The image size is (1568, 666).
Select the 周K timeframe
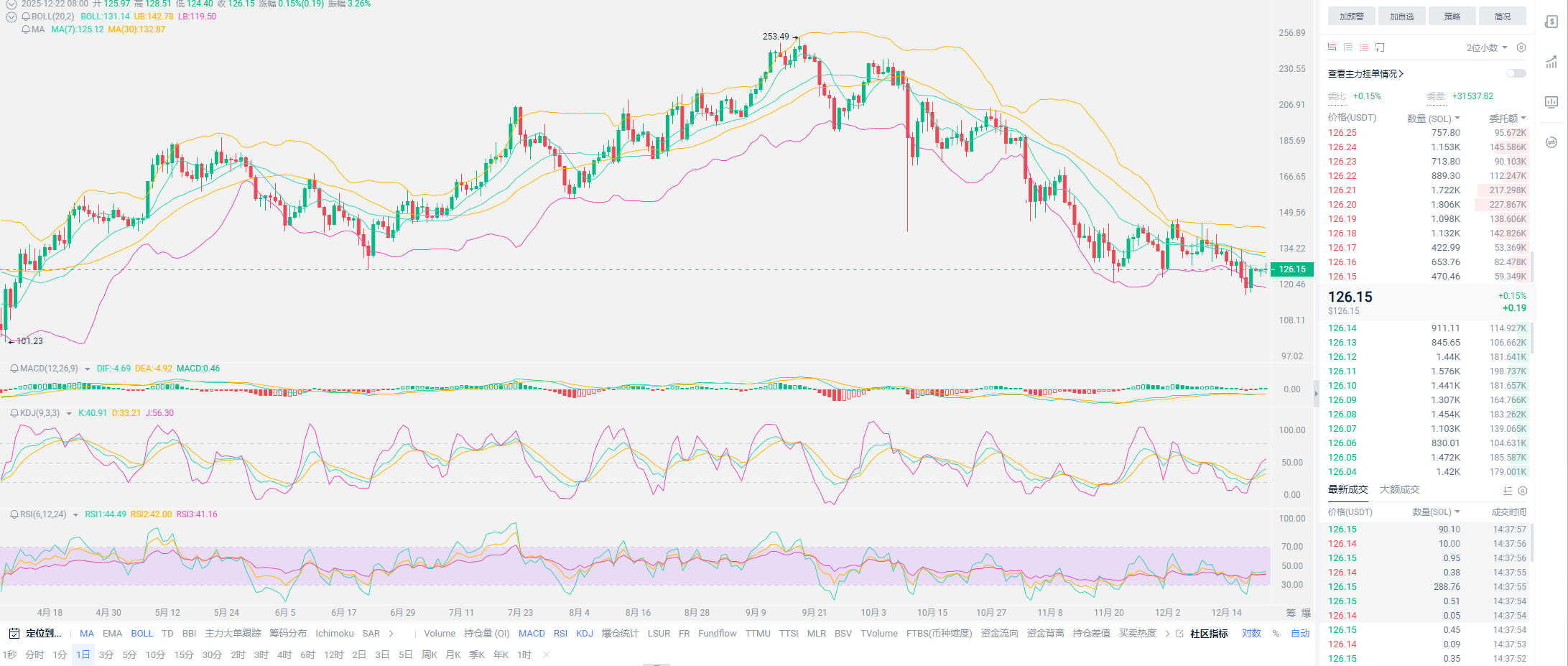coord(430,655)
